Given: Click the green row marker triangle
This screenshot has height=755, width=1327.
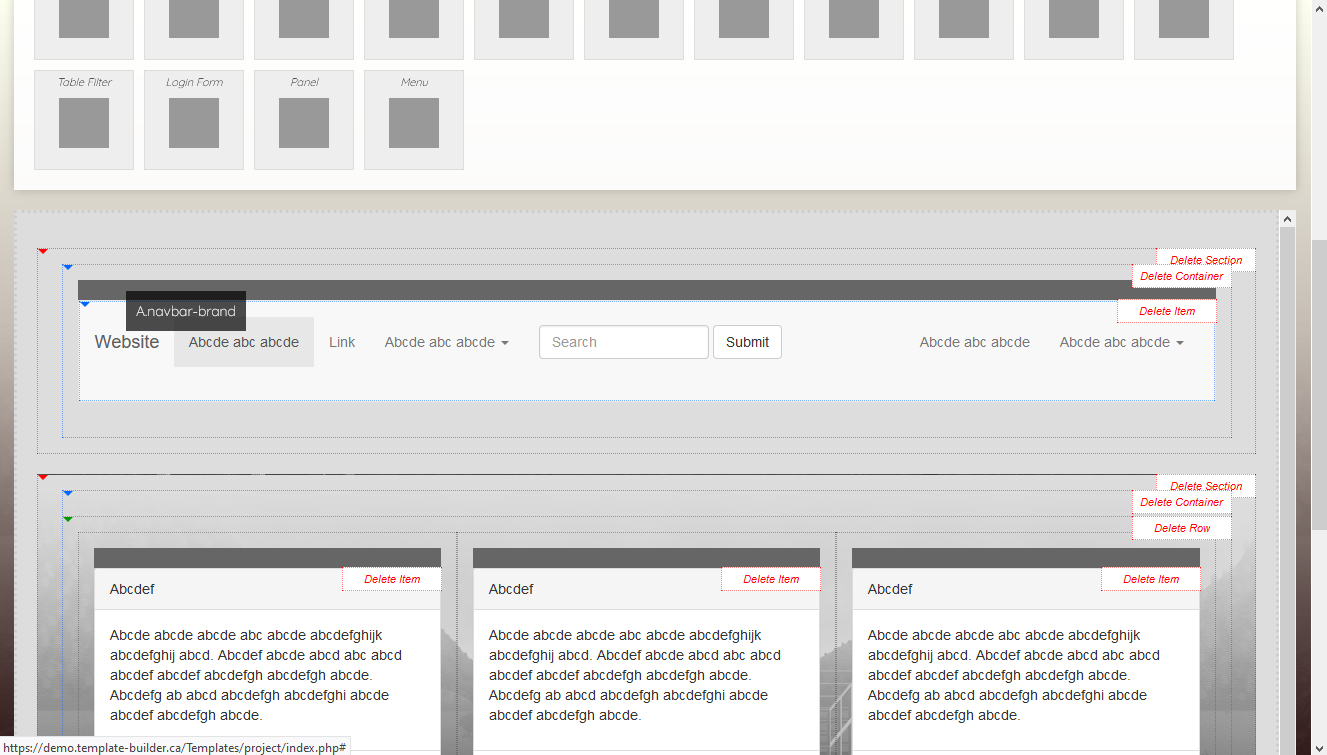Looking at the screenshot, I should (68, 519).
